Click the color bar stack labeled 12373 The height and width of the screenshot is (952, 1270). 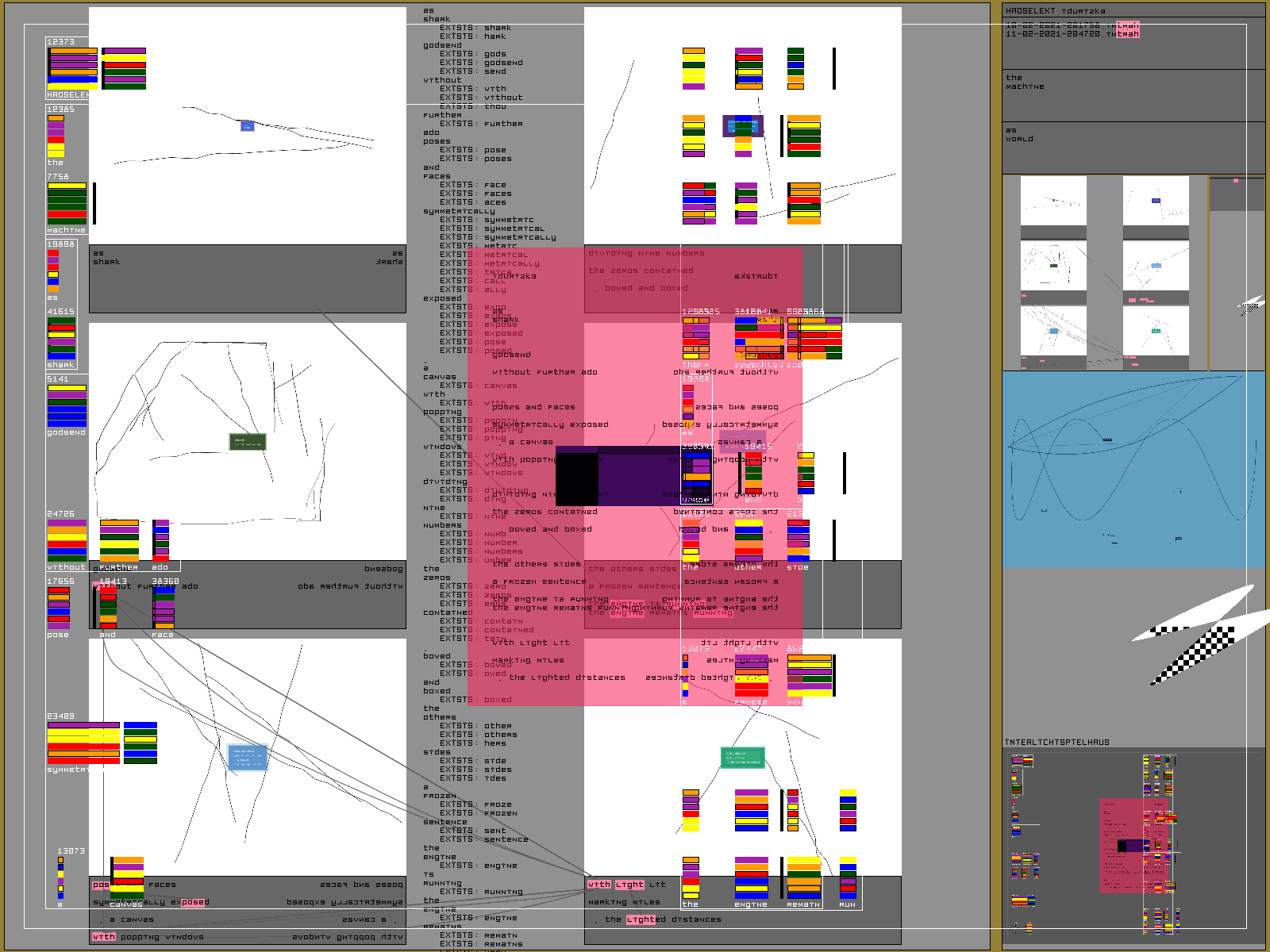click(x=72, y=68)
